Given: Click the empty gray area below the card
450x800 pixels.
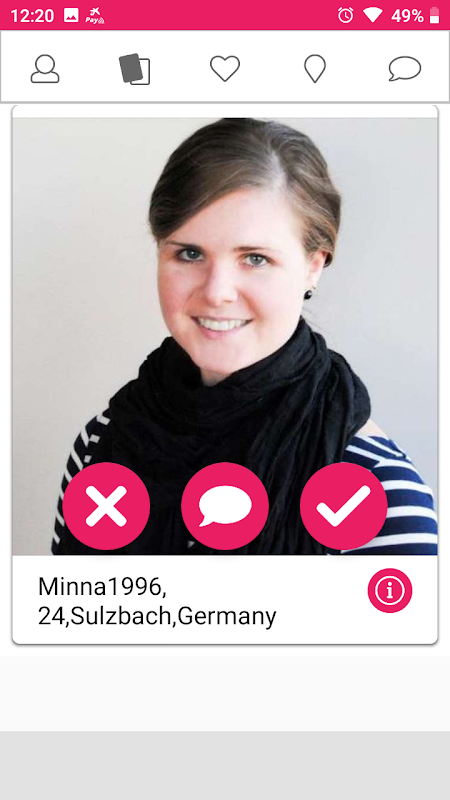Looking at the screenshot, I should [x=225, y=765].
